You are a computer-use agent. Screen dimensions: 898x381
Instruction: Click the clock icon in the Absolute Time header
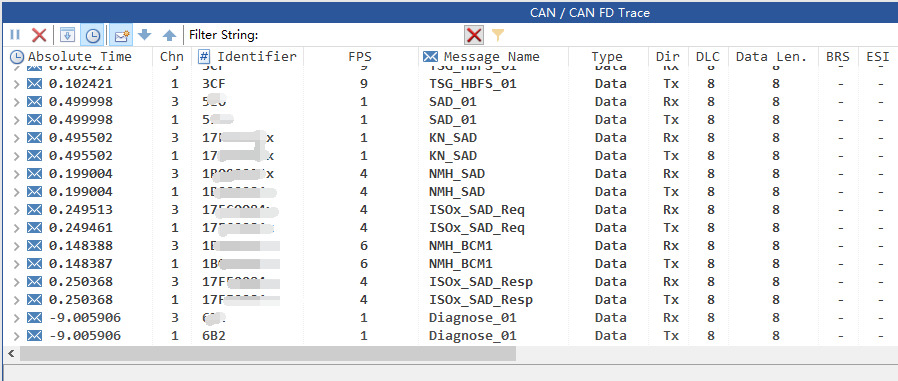pos(18,57)
